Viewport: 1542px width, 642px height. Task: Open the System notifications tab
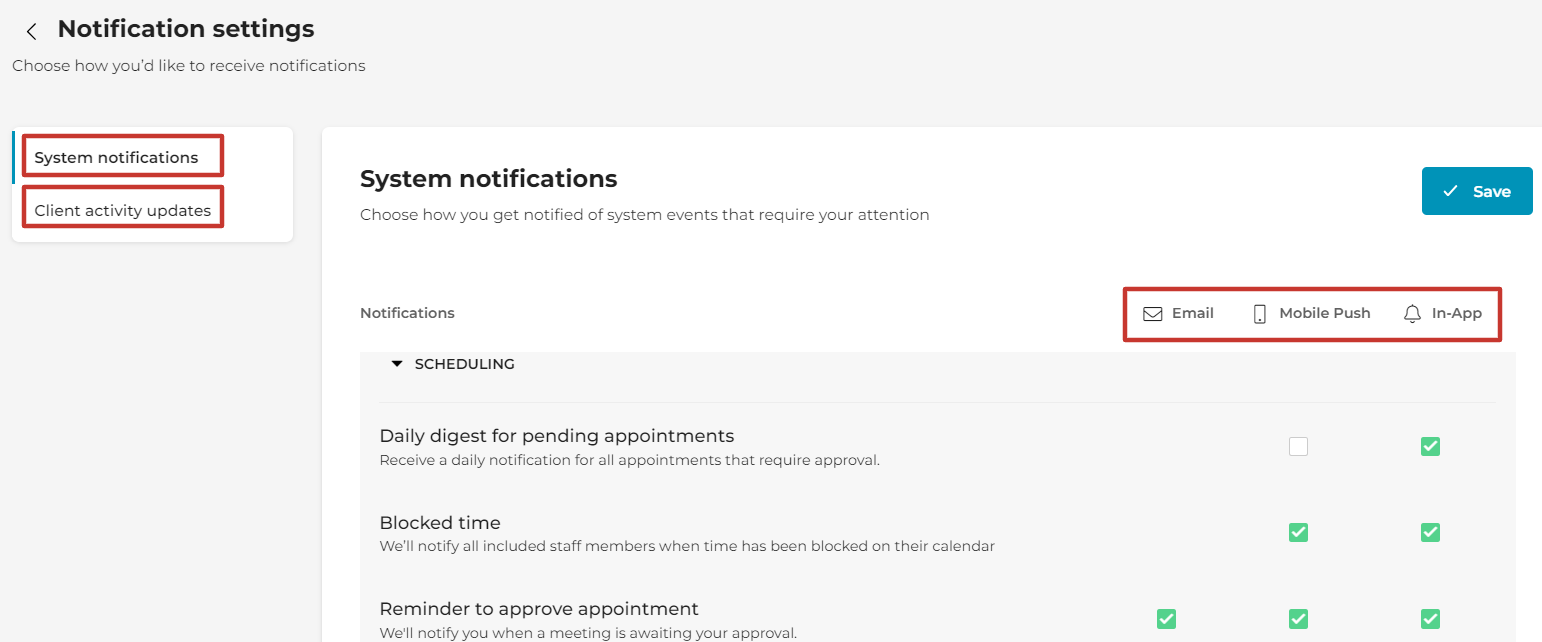[x=117, y=157]
